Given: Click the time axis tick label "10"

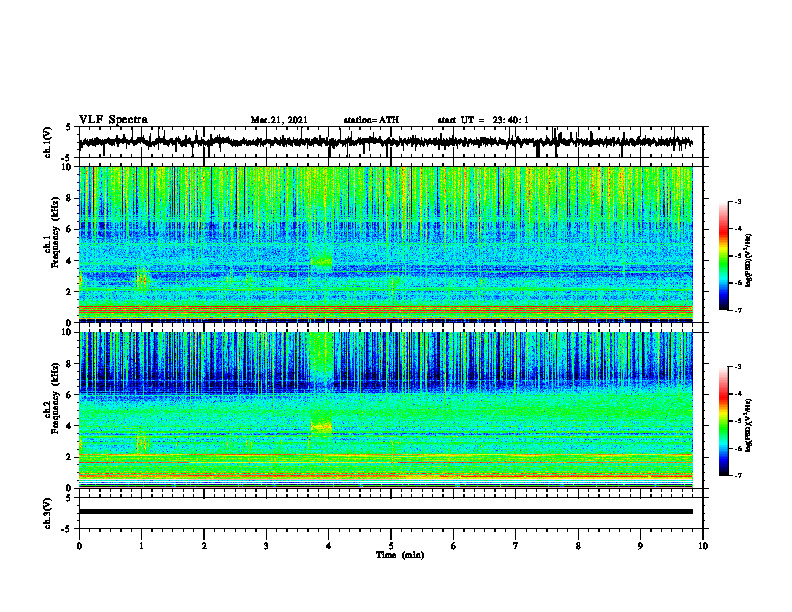Looking at the screenshot, I should (703, 546).
